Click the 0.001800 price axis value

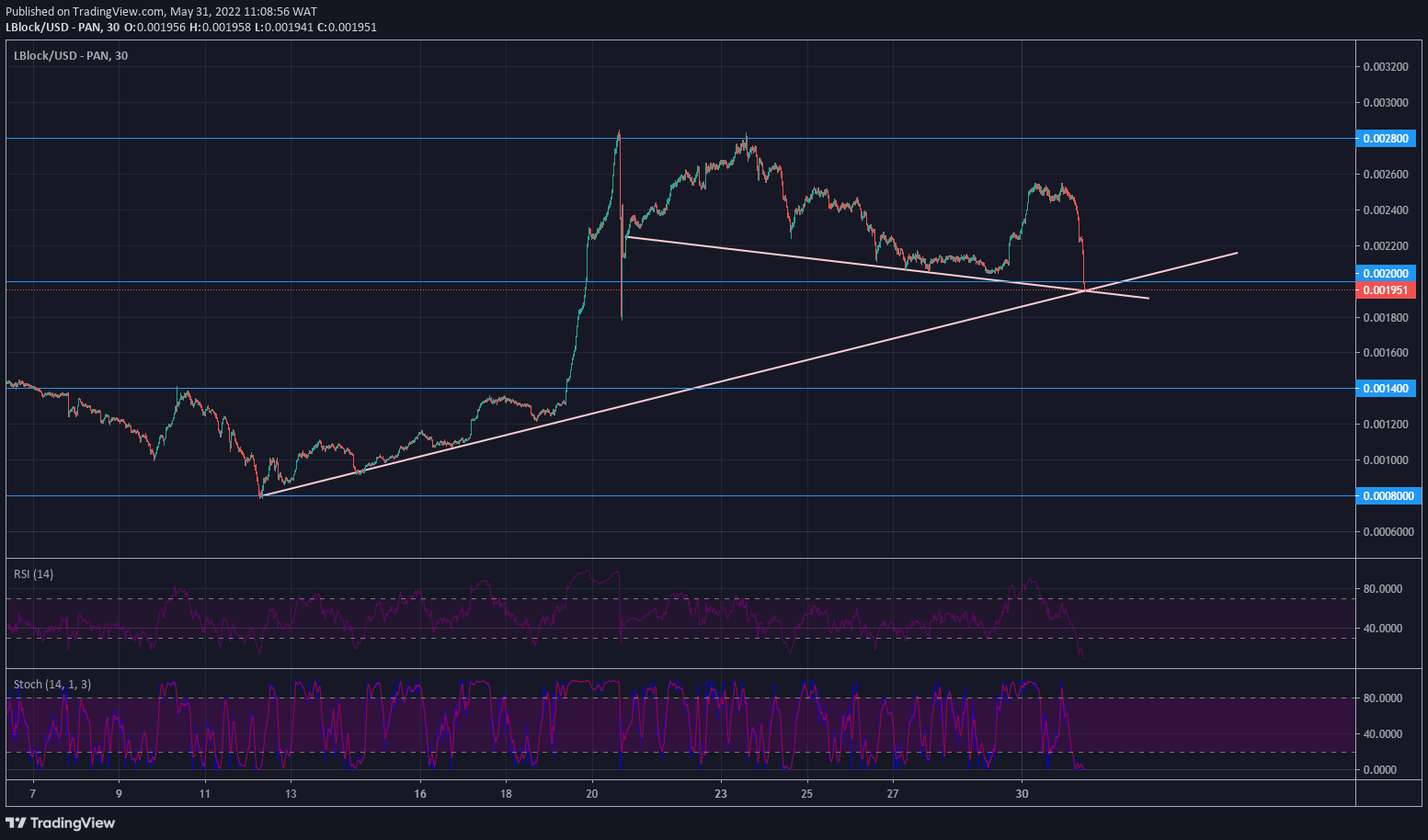(x=1386, y=318)
